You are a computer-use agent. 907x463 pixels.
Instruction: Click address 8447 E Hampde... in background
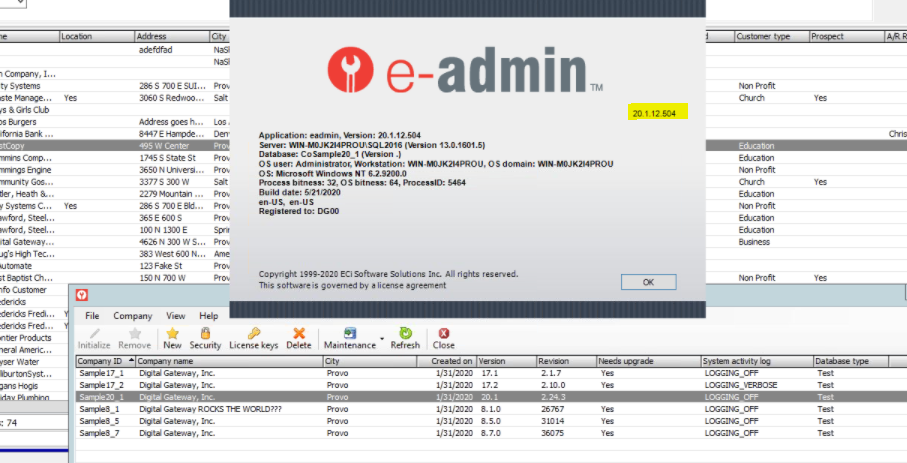[x=171, y=134]
